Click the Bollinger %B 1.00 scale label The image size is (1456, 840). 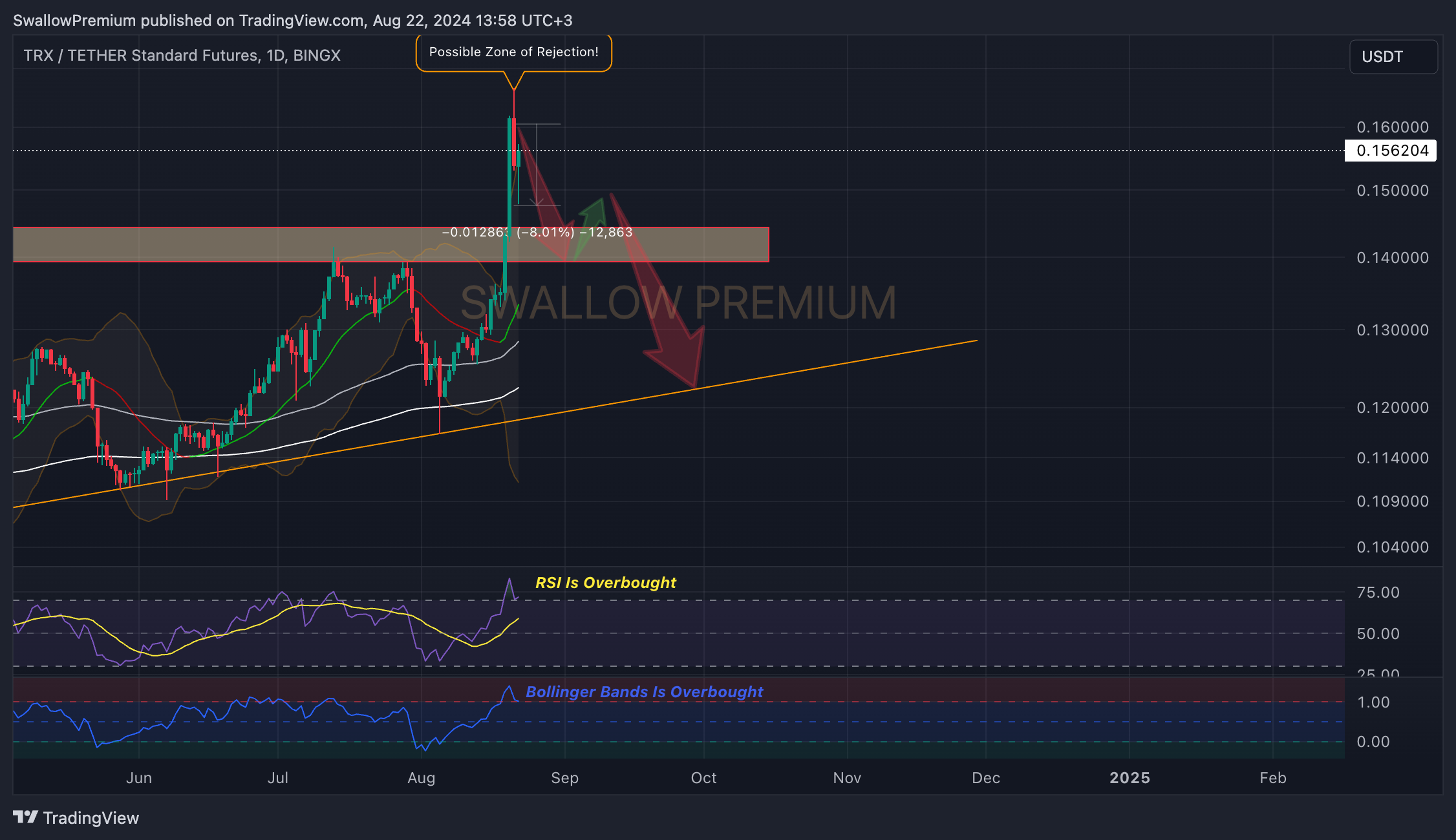tap(1373, 702)
